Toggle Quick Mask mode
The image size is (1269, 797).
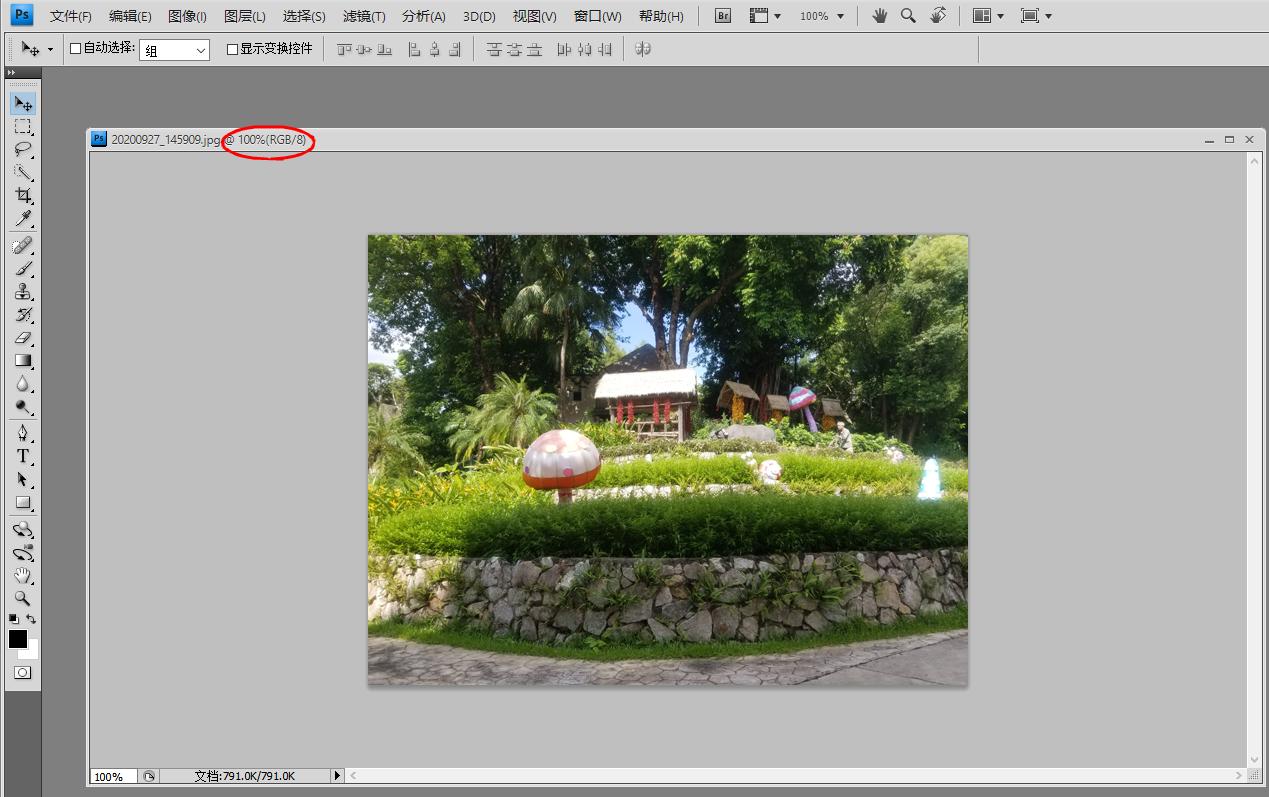point(23,673)
